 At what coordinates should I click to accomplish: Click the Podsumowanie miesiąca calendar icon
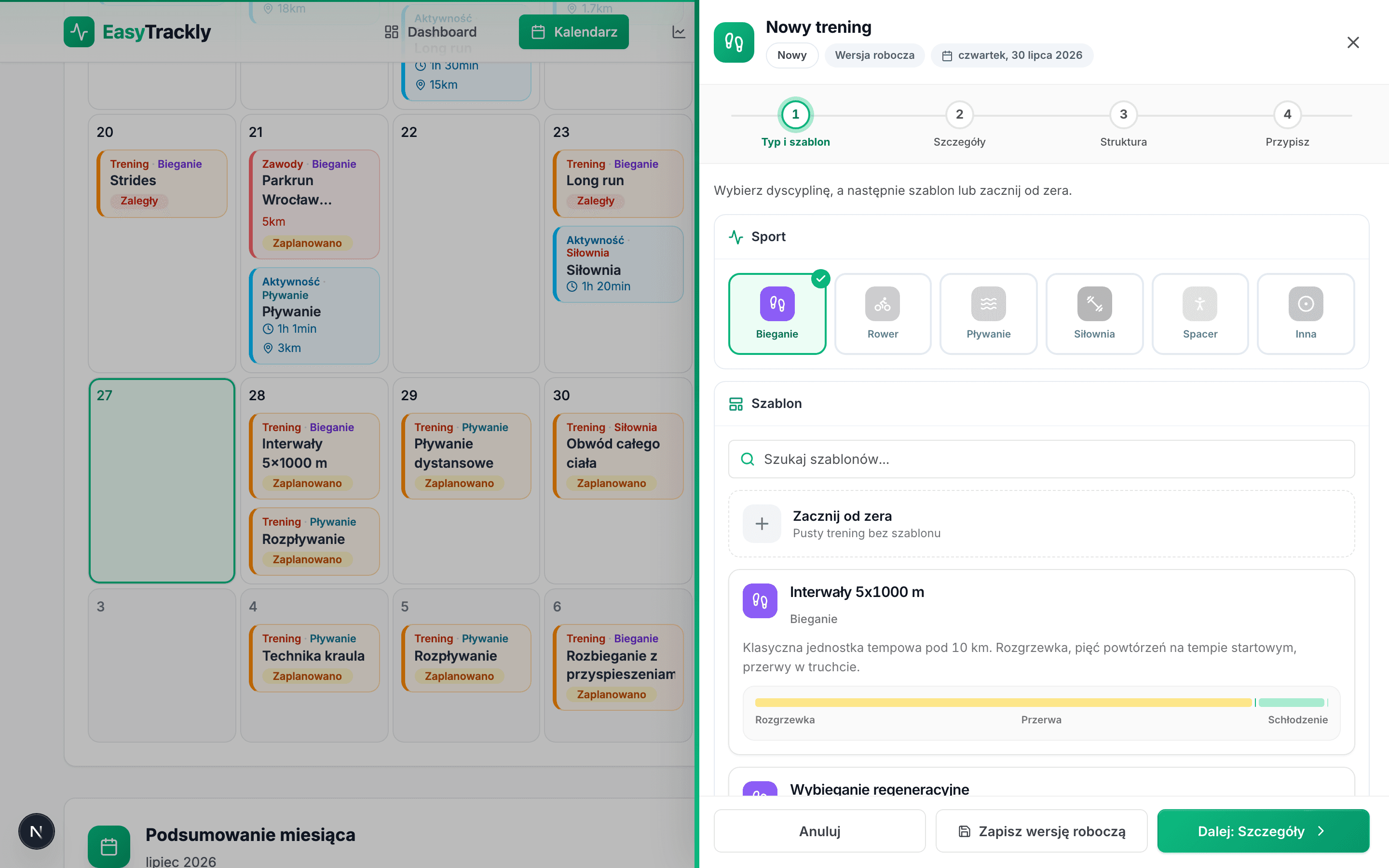tap(109, 846)
